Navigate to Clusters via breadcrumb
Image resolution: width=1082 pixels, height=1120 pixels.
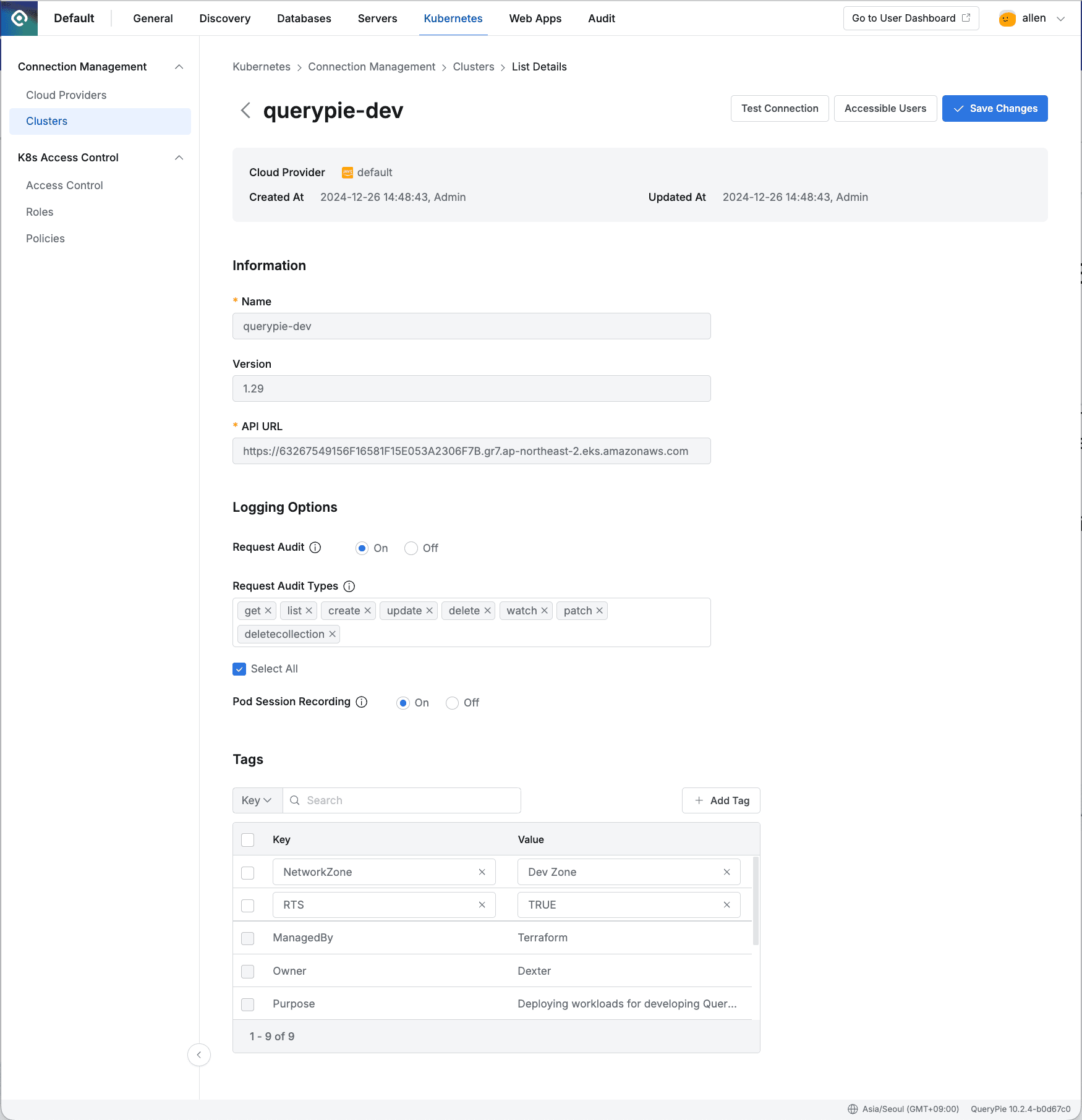click(x=473, y=66)
